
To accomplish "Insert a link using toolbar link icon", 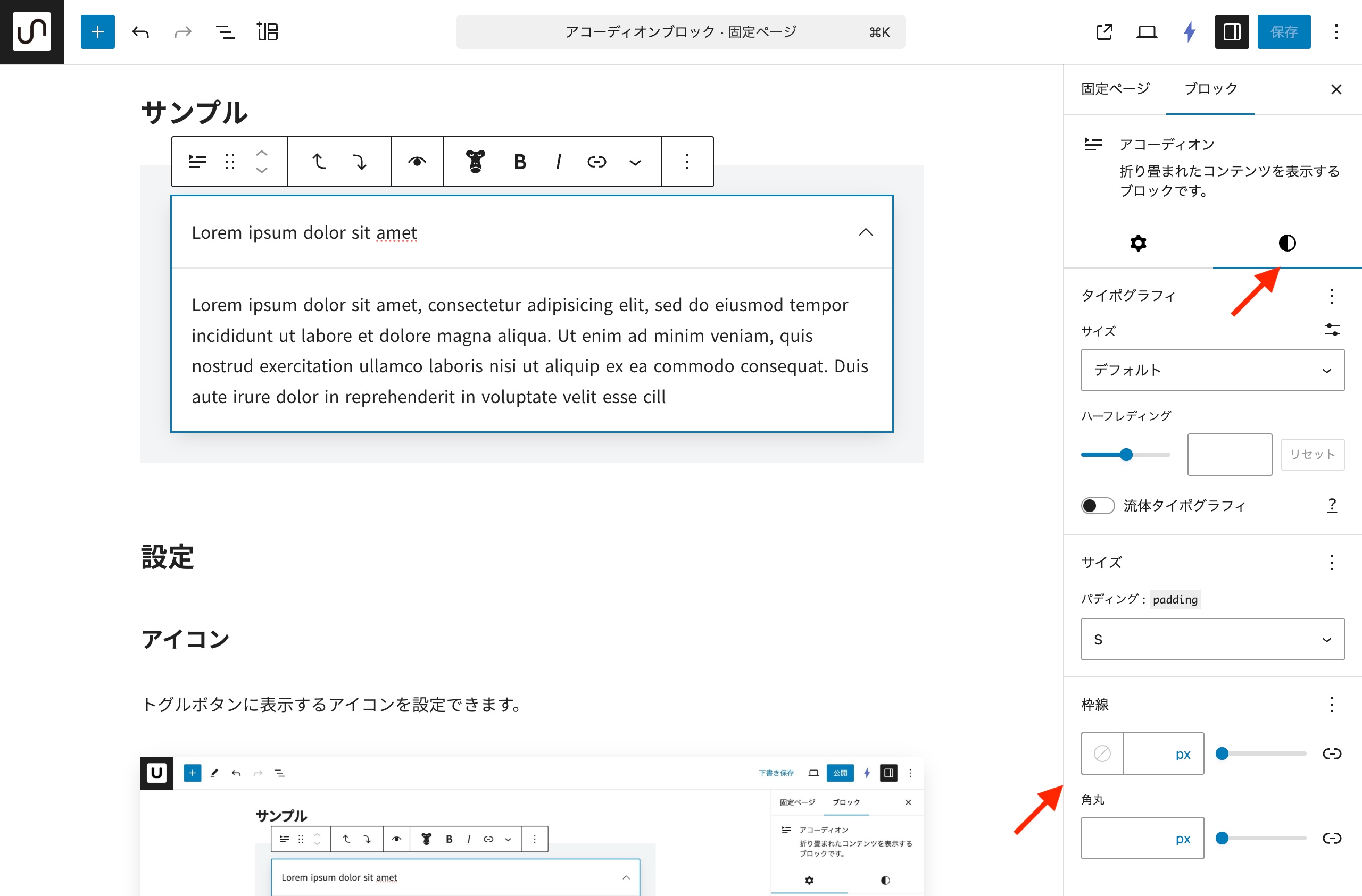I will pyautogui.click(x=596, y=162).
